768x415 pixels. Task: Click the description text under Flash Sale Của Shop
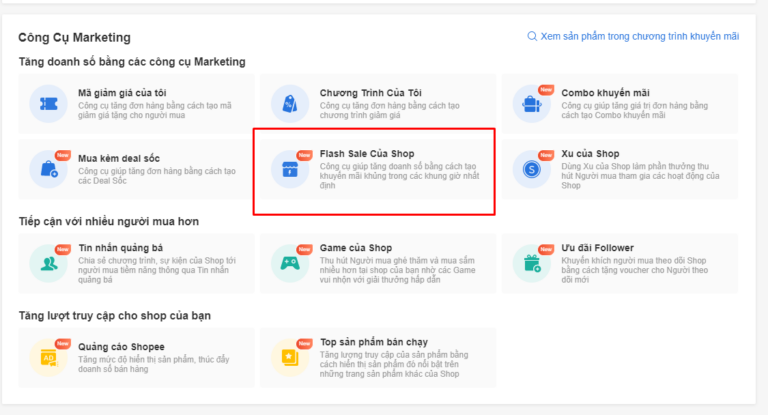click(x=399, y=176)
